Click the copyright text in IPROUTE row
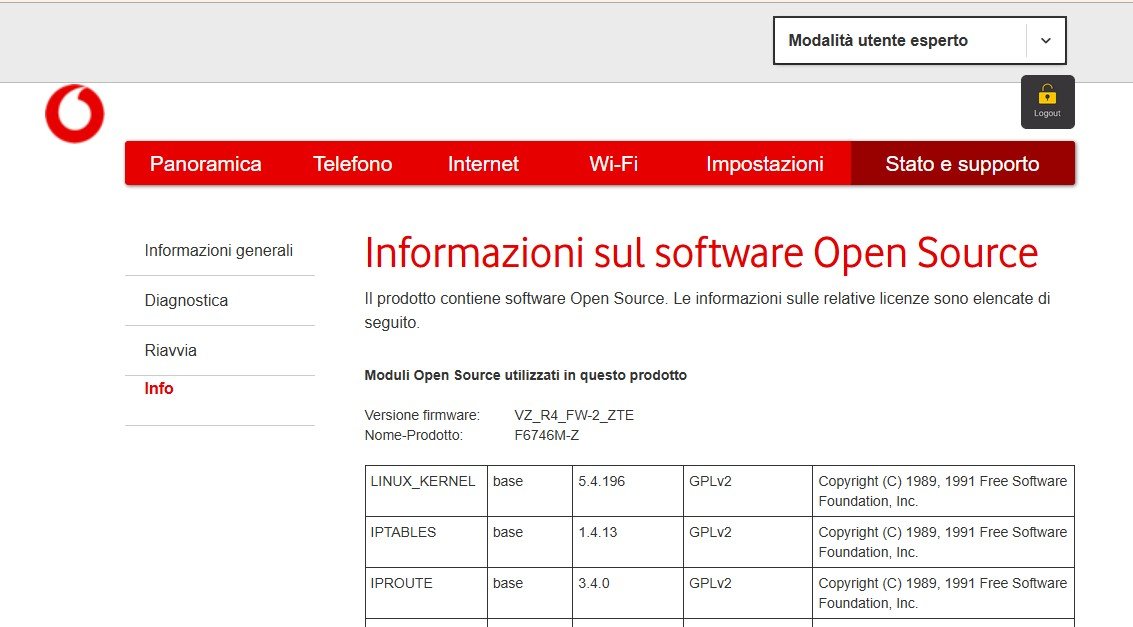The width and height of the screenshot is (1133, 627). pyautogui.click(x=942, y=593)
